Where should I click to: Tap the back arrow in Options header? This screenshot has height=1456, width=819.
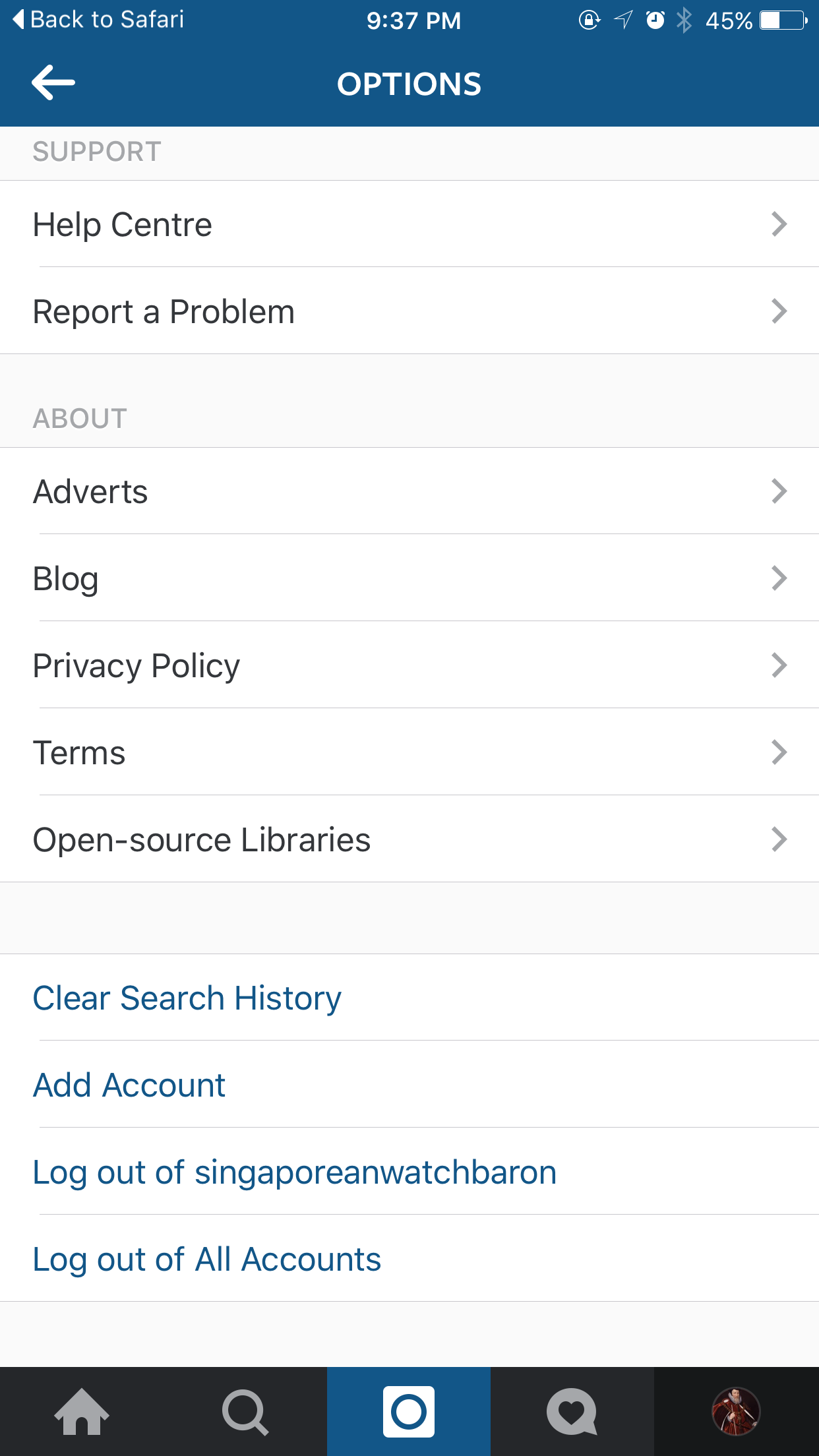pyautogui.click(x=53, y=83)
